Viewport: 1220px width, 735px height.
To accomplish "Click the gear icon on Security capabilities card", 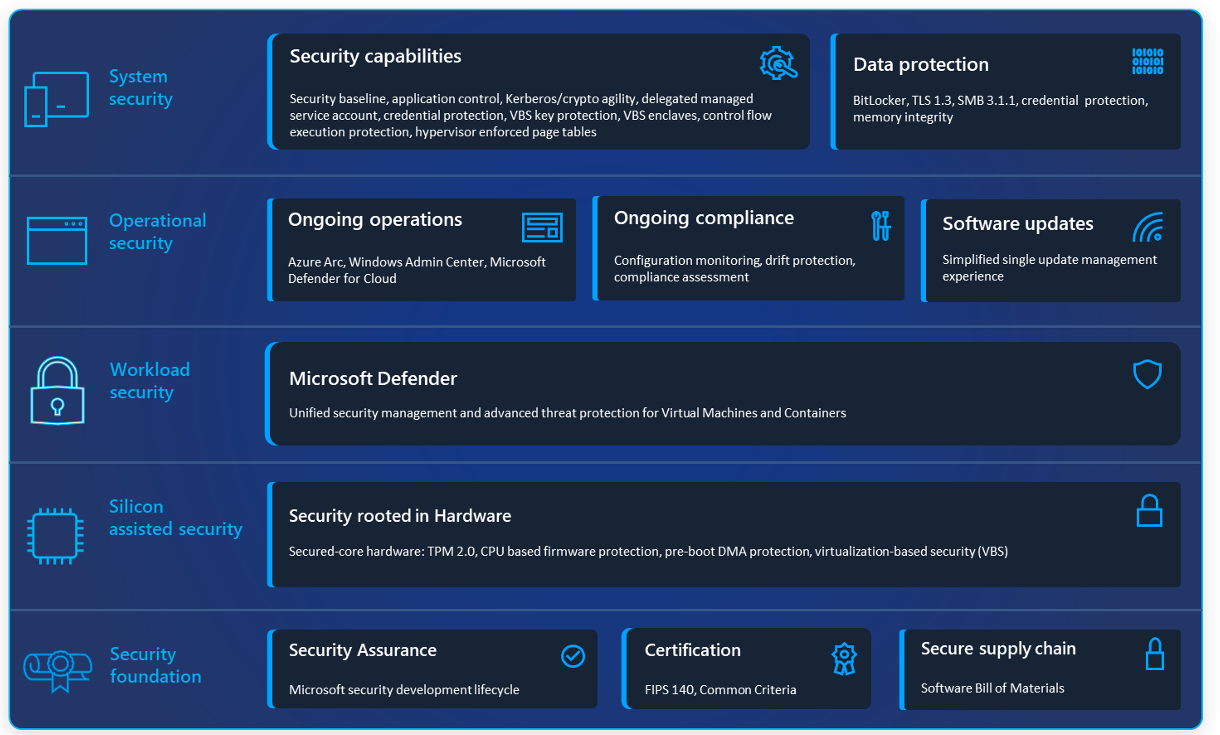I will [x=779, y=61].
